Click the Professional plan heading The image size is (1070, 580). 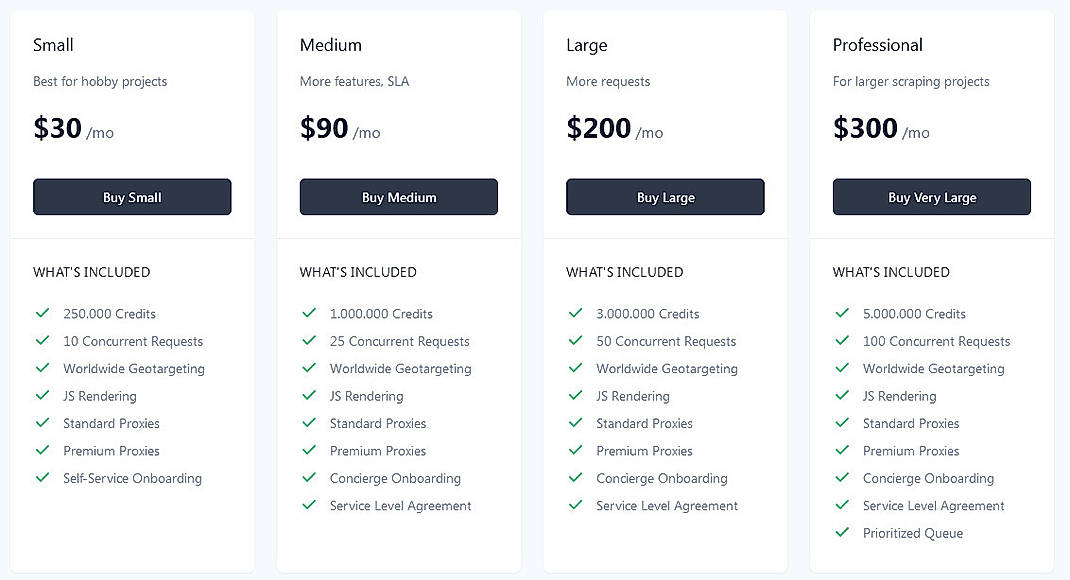[x=878, y=45]
